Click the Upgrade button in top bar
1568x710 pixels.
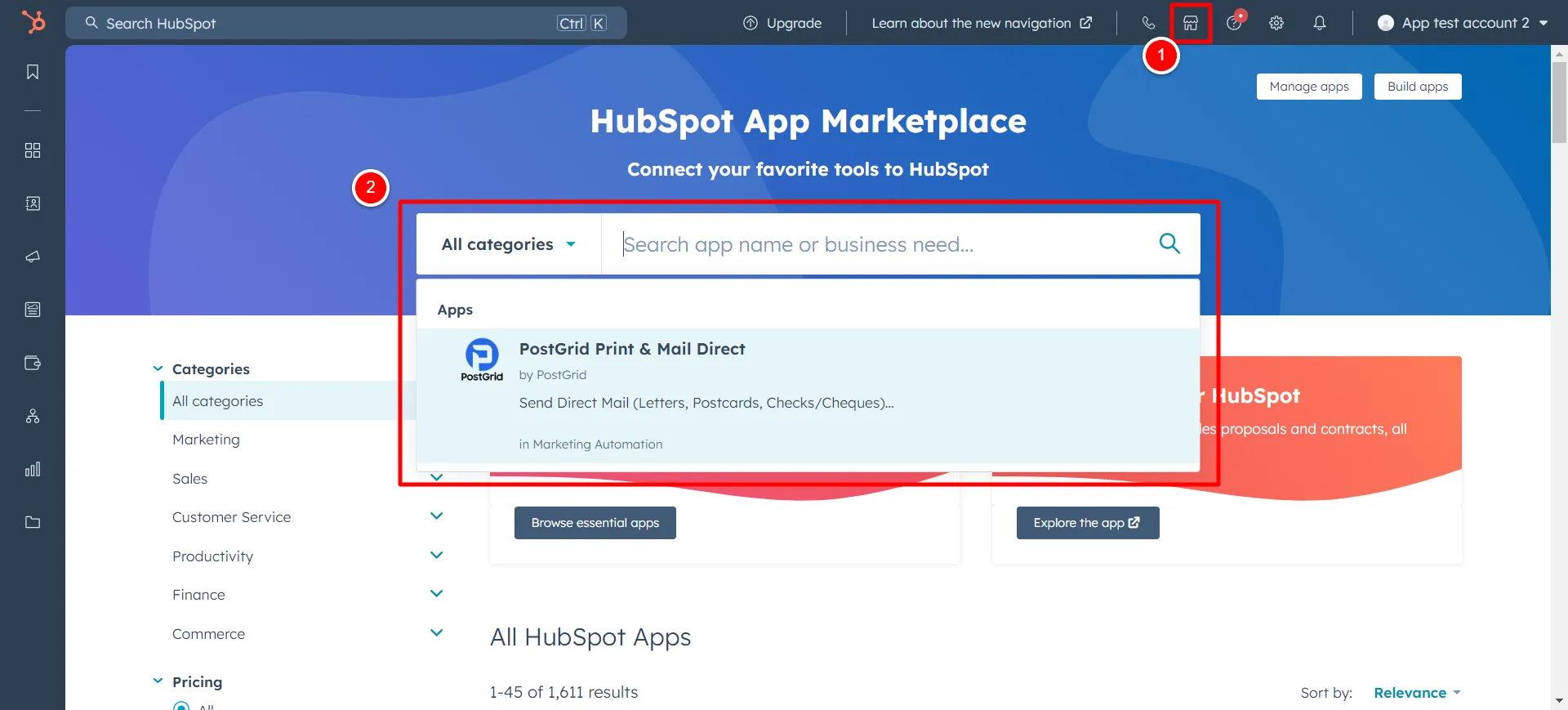(782, 23)
